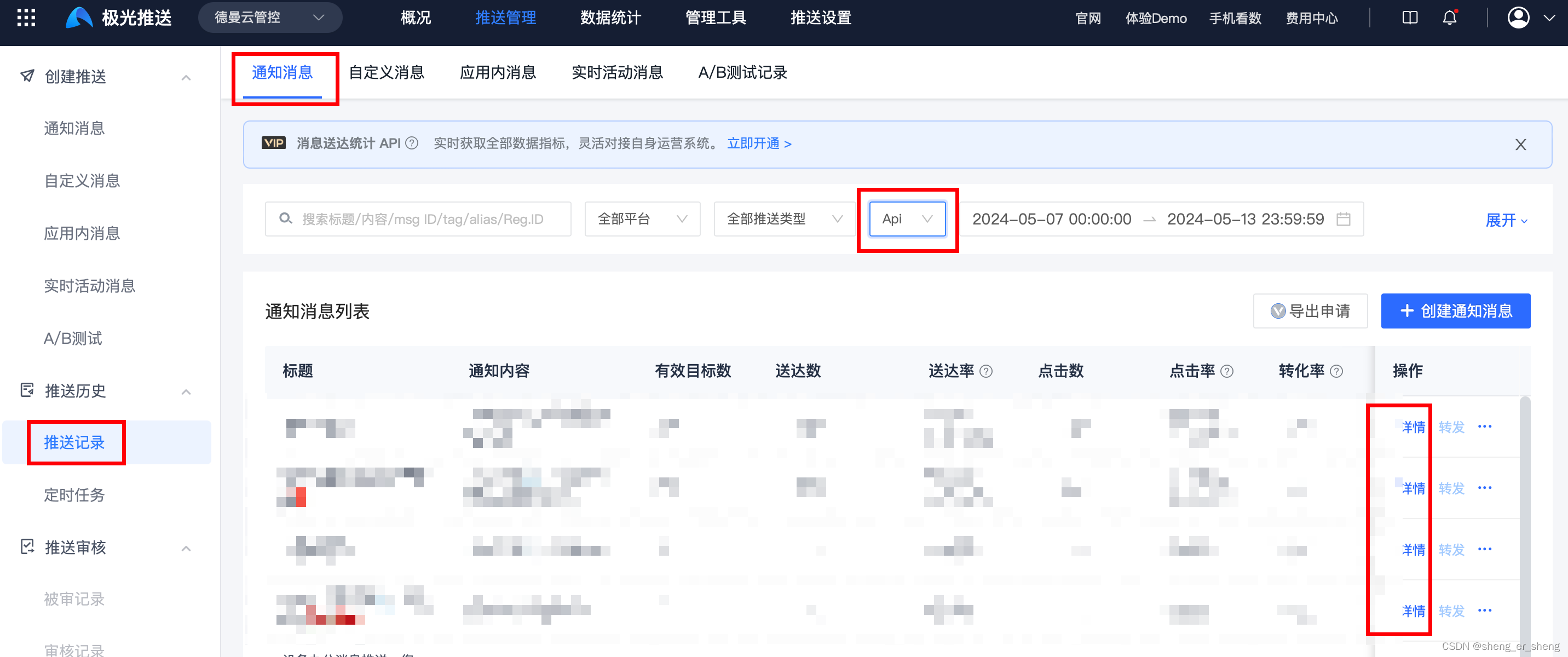1568x657 pixels.
Task: Open the app grid launcher icon
Action: (26, 17)
